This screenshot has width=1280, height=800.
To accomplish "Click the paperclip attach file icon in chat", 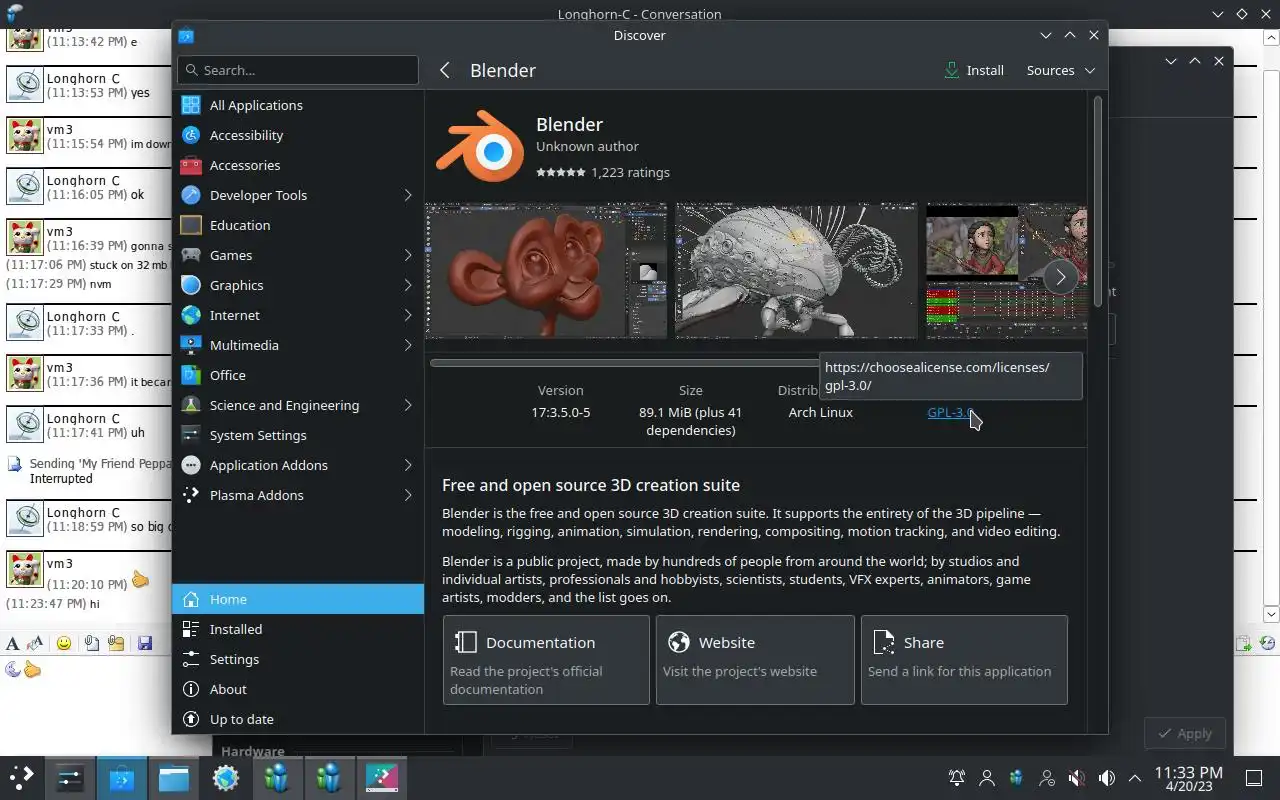I will [91, 643].
